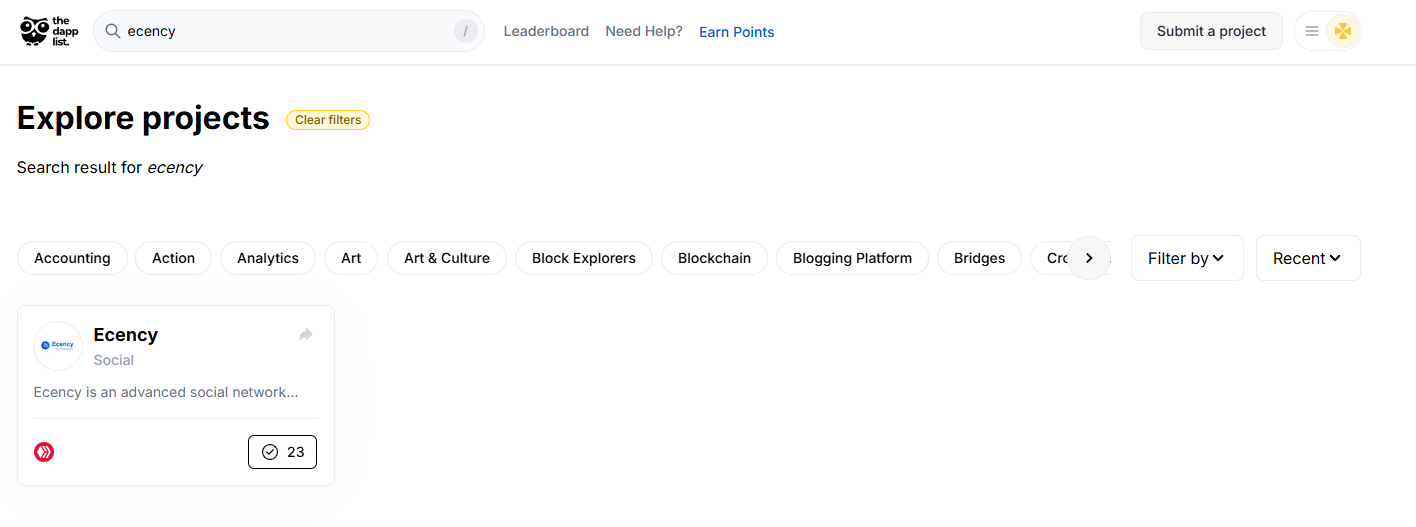Click Ecency description text in card
Image resolution: width=1416 pixels, height=527 pixels.
tap(166, 392)
